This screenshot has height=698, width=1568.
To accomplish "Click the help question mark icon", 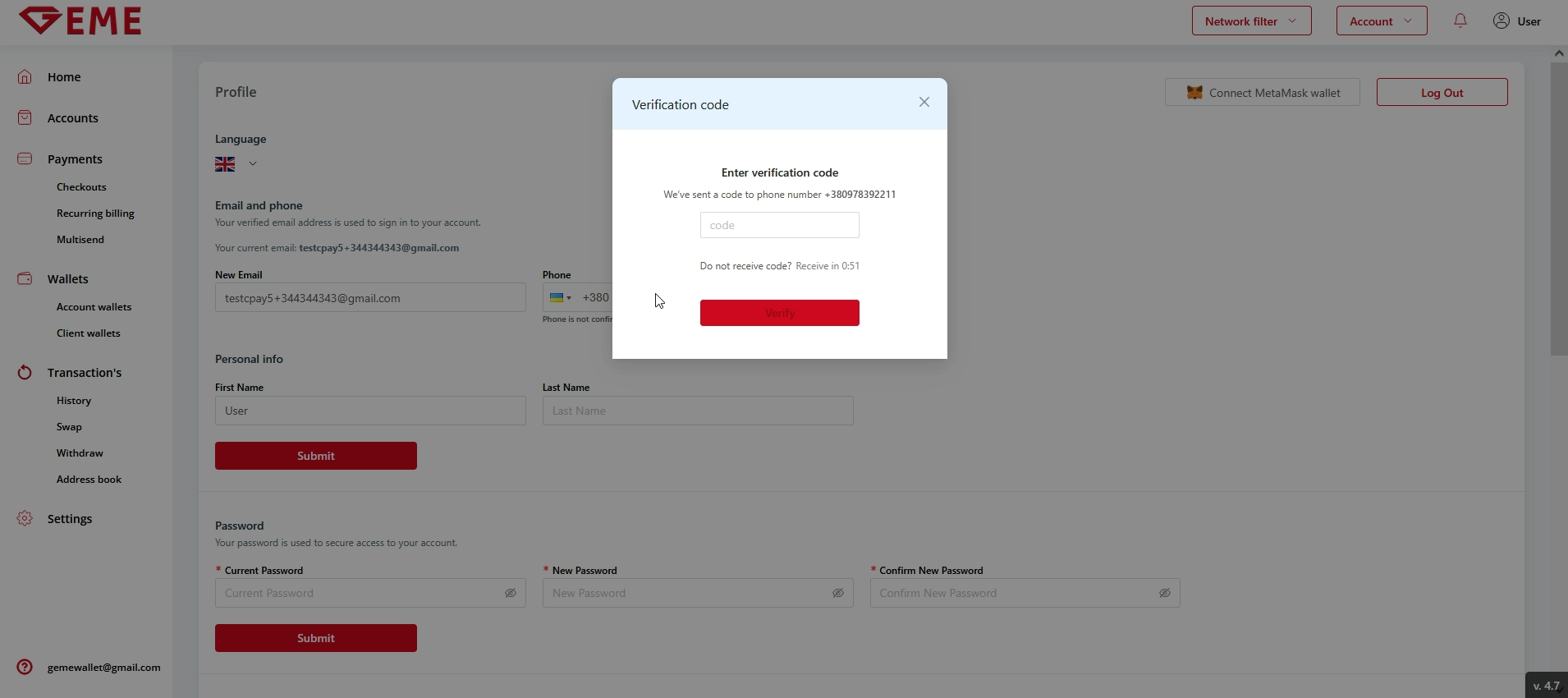I will coord(25,667).
